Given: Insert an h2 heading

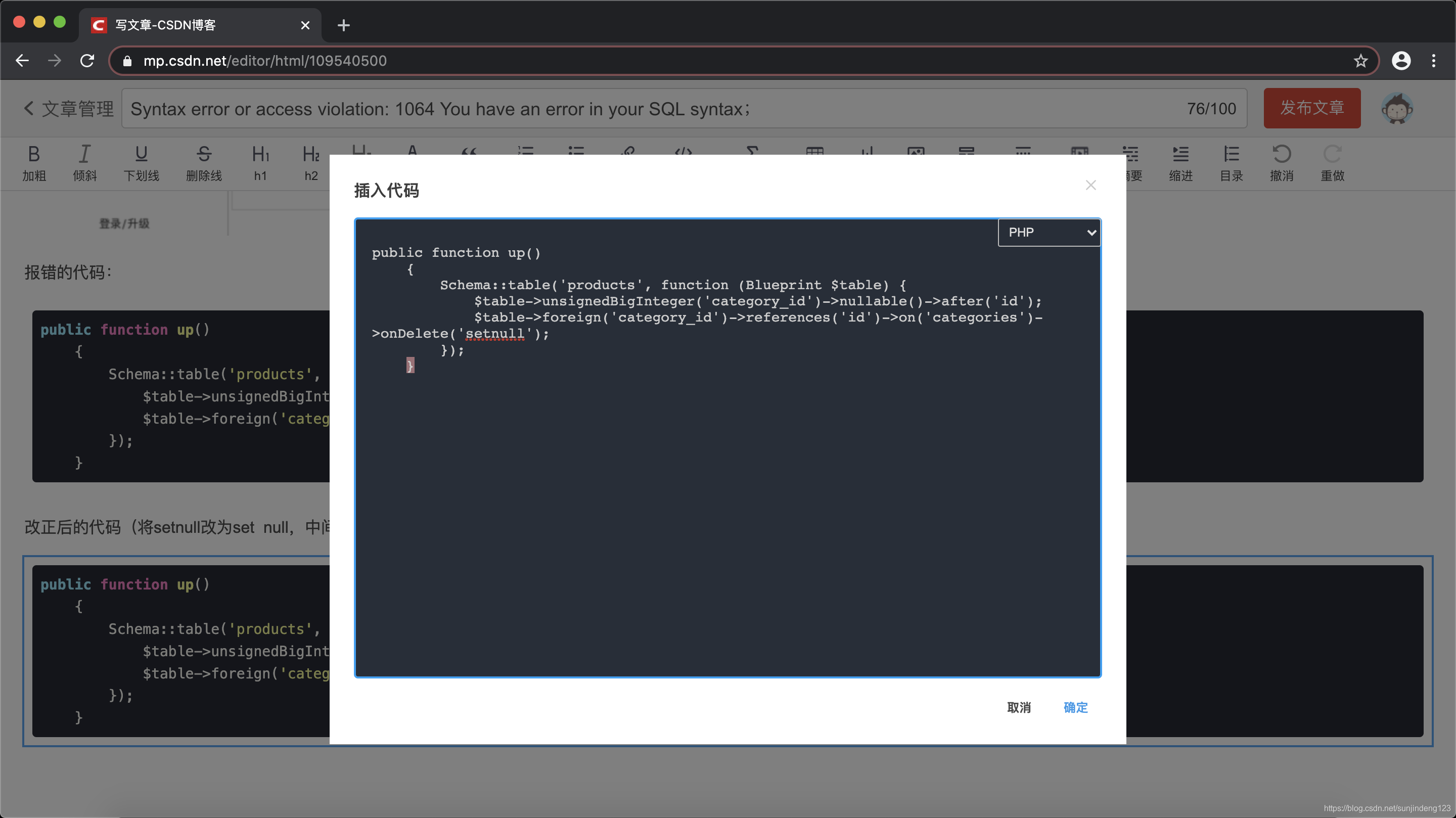Looking at the screenshot, I should 310,162.
